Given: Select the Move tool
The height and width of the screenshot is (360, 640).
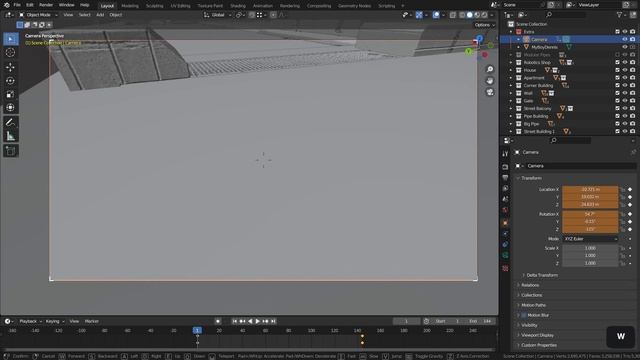Looking at the screenshot, I should click(x=11, y=67).
